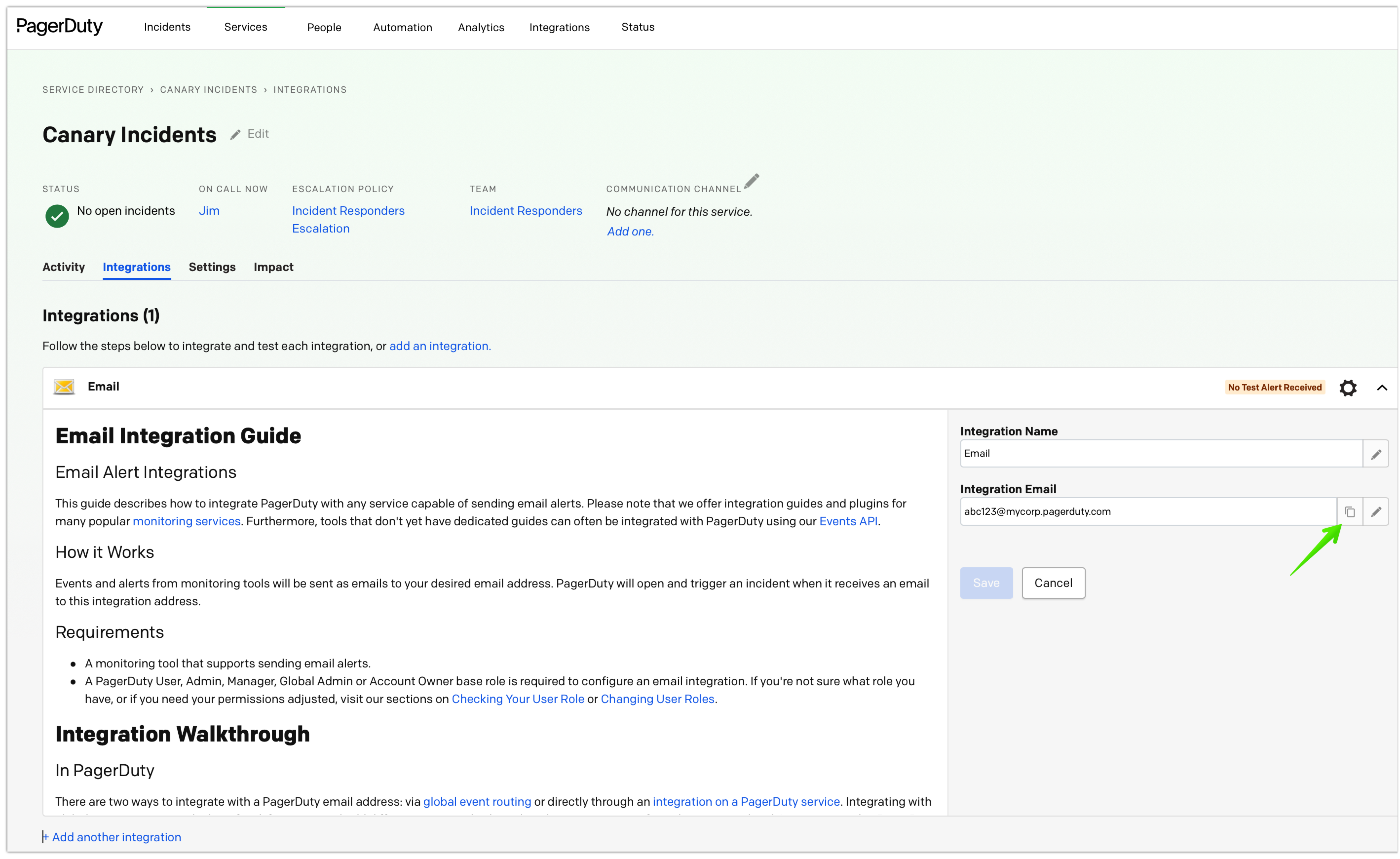Open the Analytics menu
This screenshot has height=859, width=1400.
[x=481, y=27]
